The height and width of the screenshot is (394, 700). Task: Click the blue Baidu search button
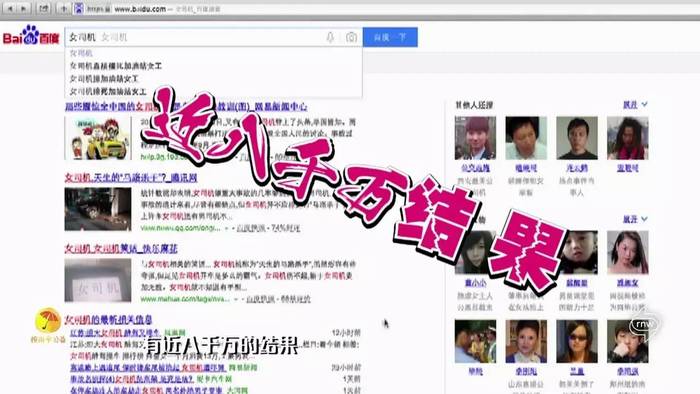(x=390, y=37)
